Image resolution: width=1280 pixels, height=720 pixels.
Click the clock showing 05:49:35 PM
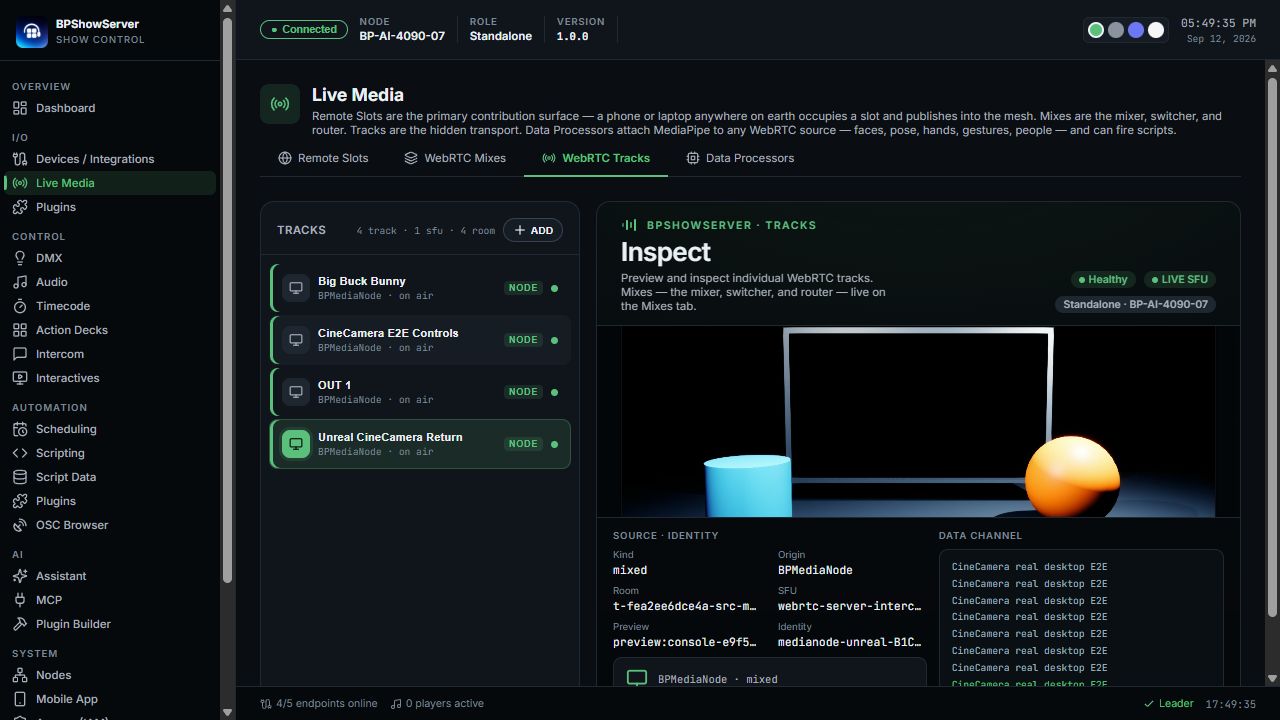pyautogui.click(x=1218, y=23)
